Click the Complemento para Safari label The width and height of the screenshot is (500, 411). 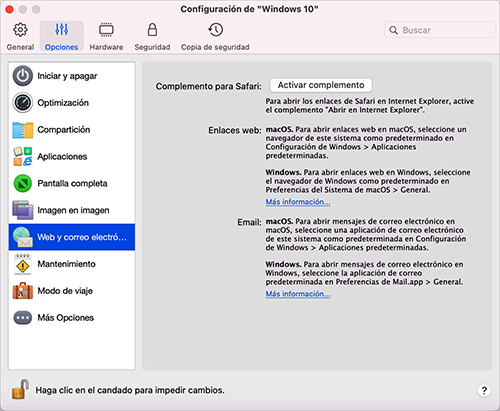[x=209, y=86]
